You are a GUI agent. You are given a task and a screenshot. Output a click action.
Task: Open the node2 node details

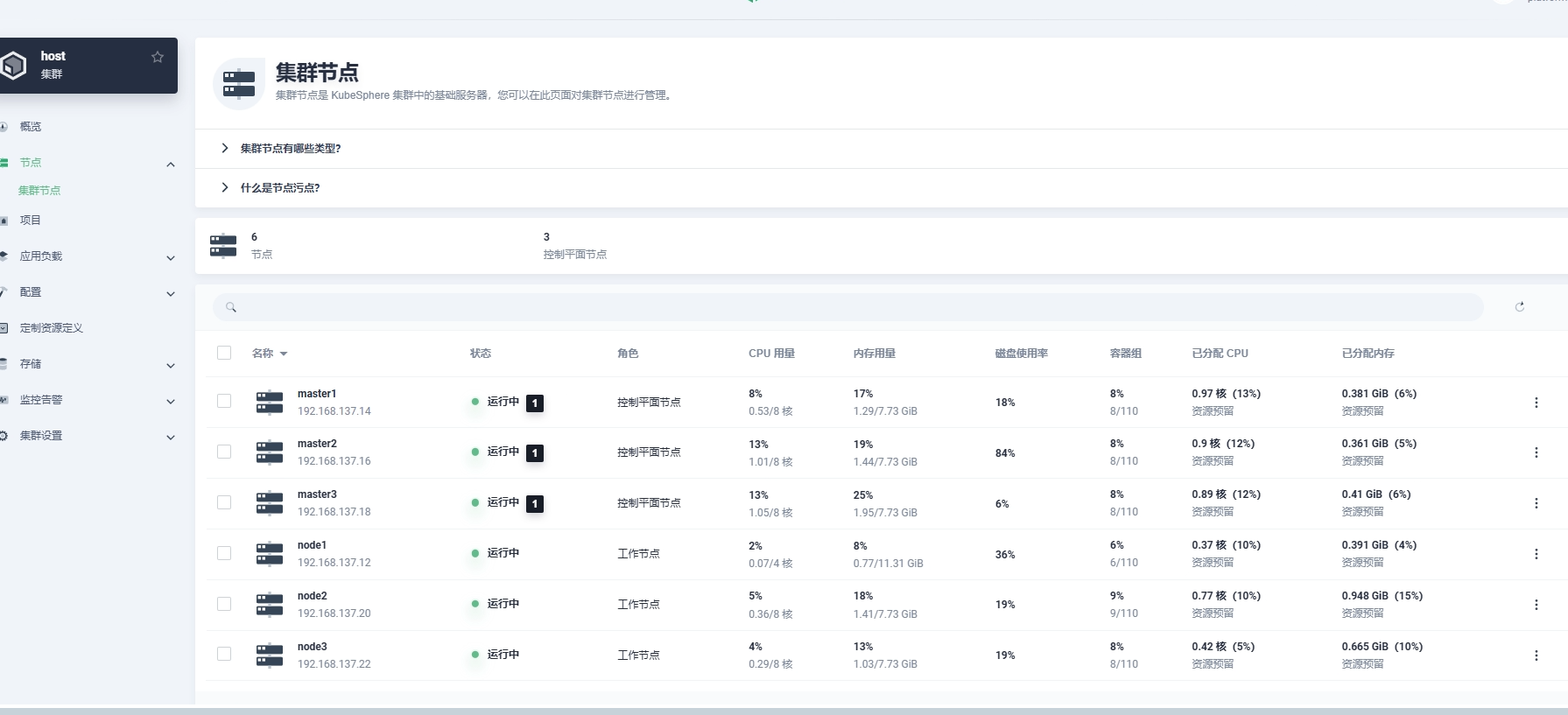point(312,596)
